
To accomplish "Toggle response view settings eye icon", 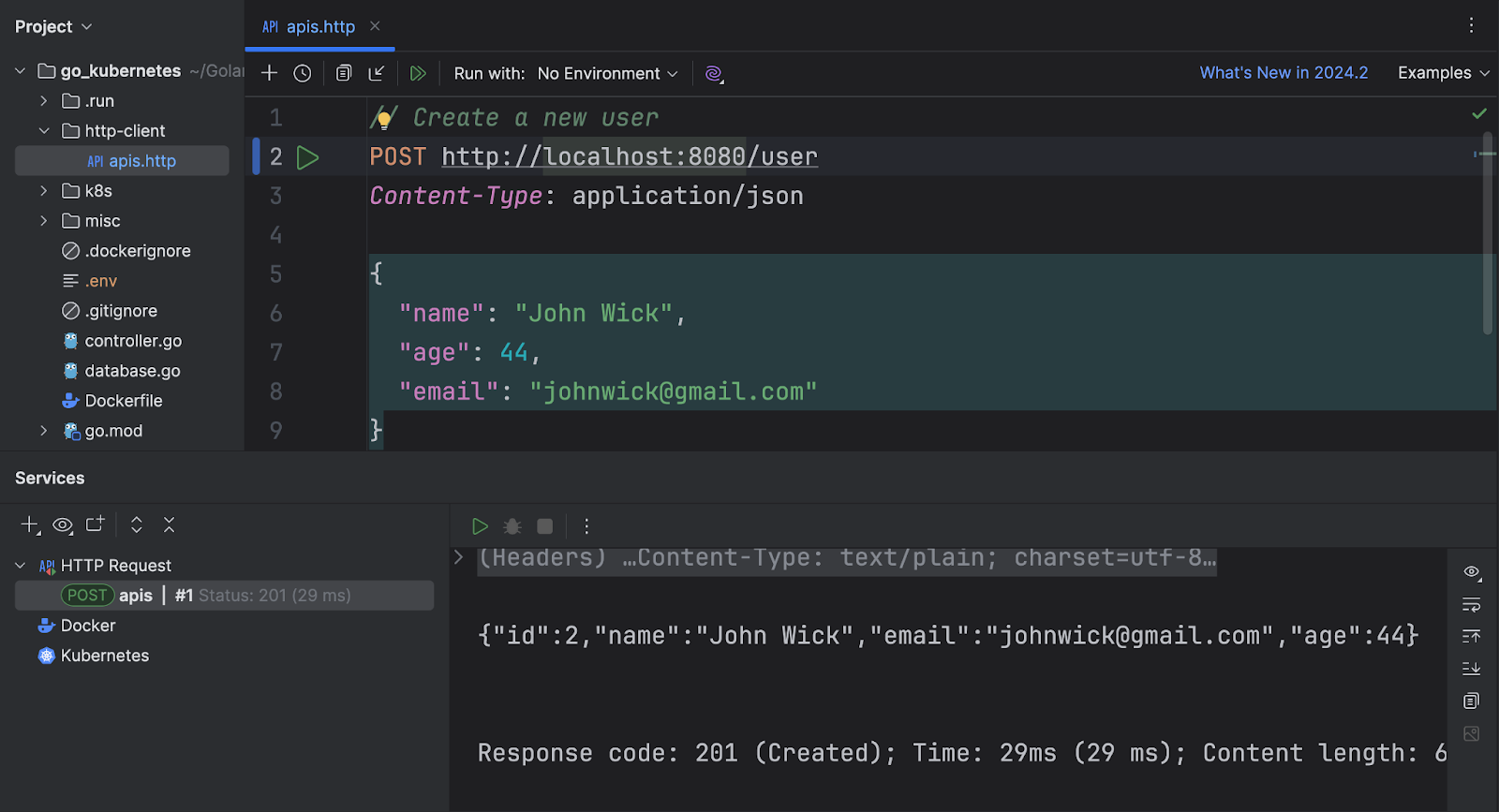I will click(x=1472, y=572).
